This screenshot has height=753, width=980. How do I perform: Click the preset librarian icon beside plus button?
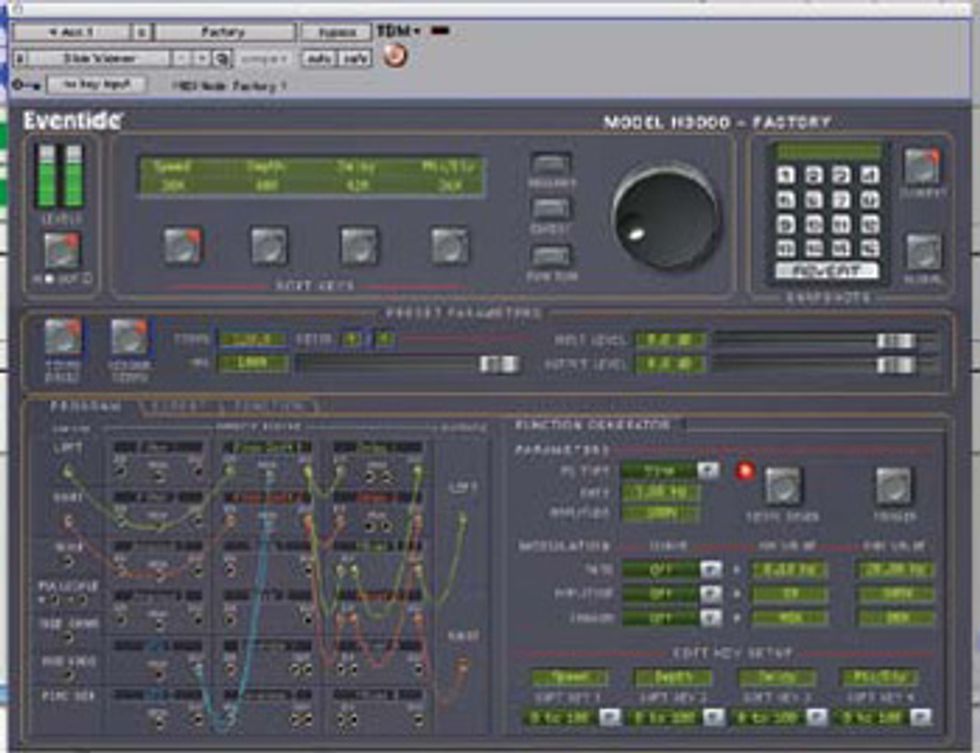click(222, 59)
